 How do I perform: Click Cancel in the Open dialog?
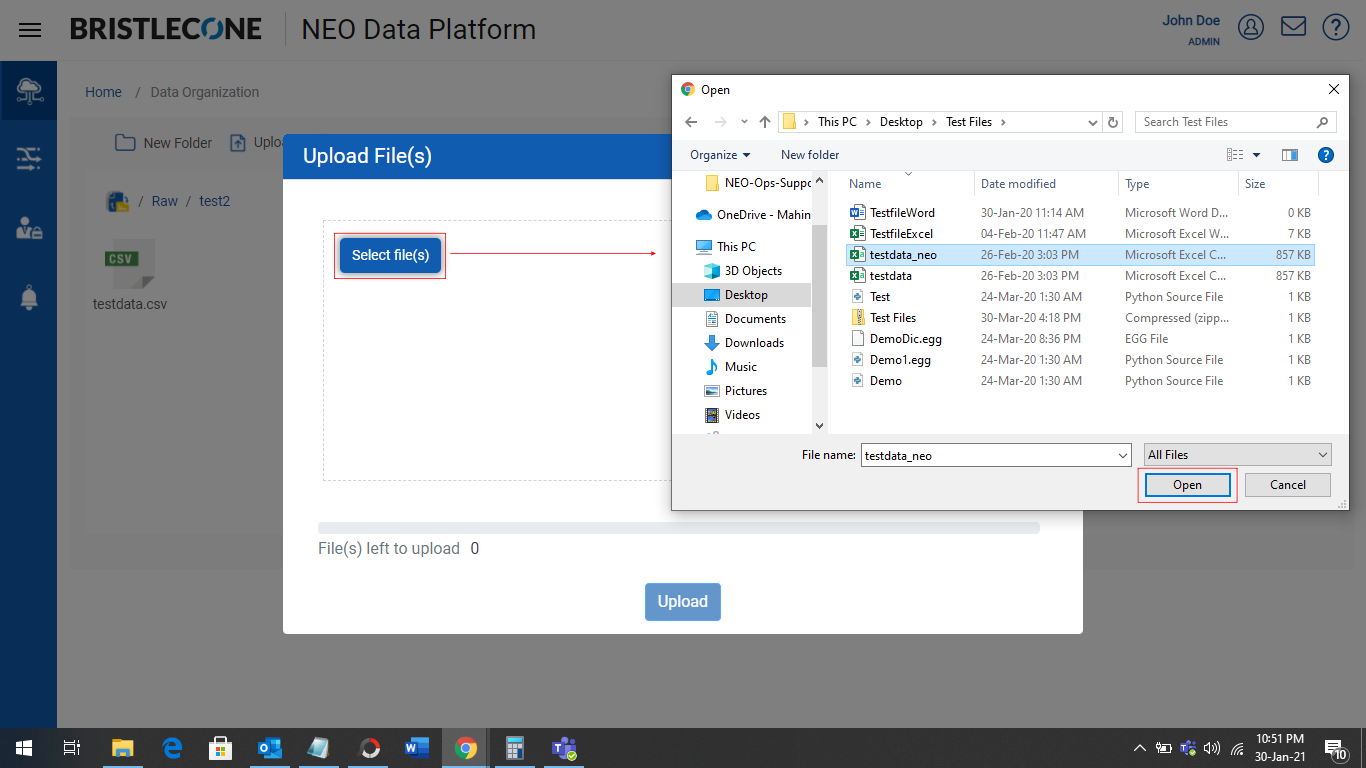(x=1288, y=485)
